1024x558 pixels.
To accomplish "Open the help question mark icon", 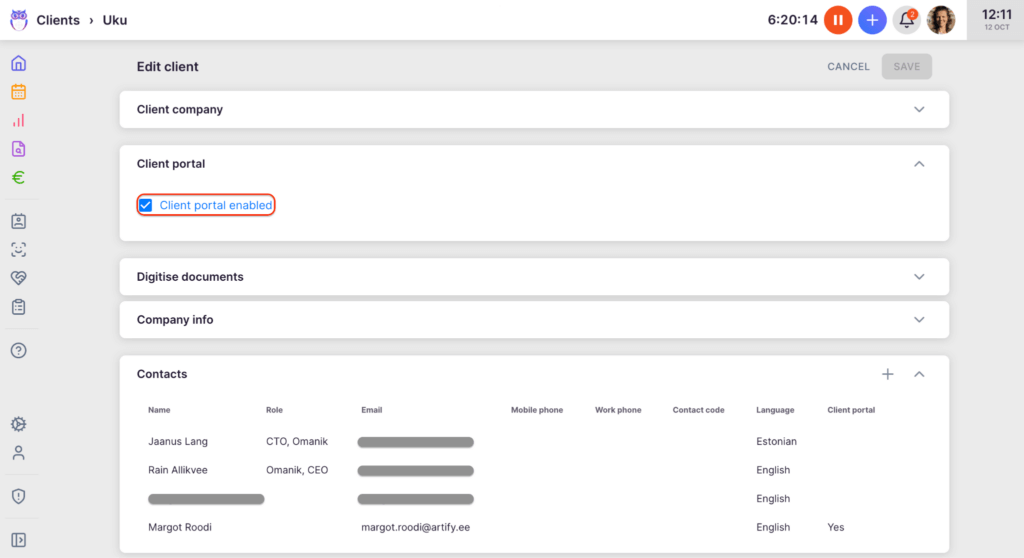I will coord(18,350).
